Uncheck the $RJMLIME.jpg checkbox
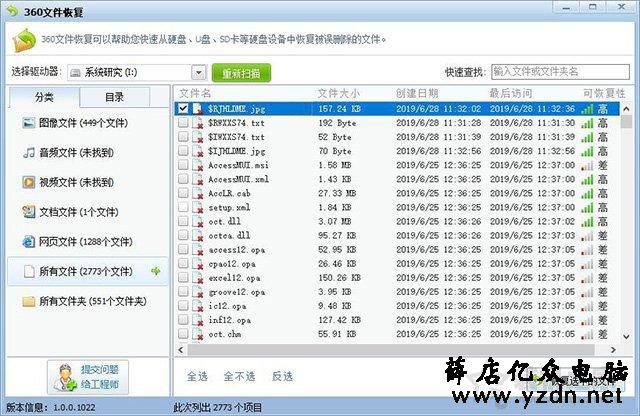The width and height of the screenshot is (640, 416). (183, 108)
